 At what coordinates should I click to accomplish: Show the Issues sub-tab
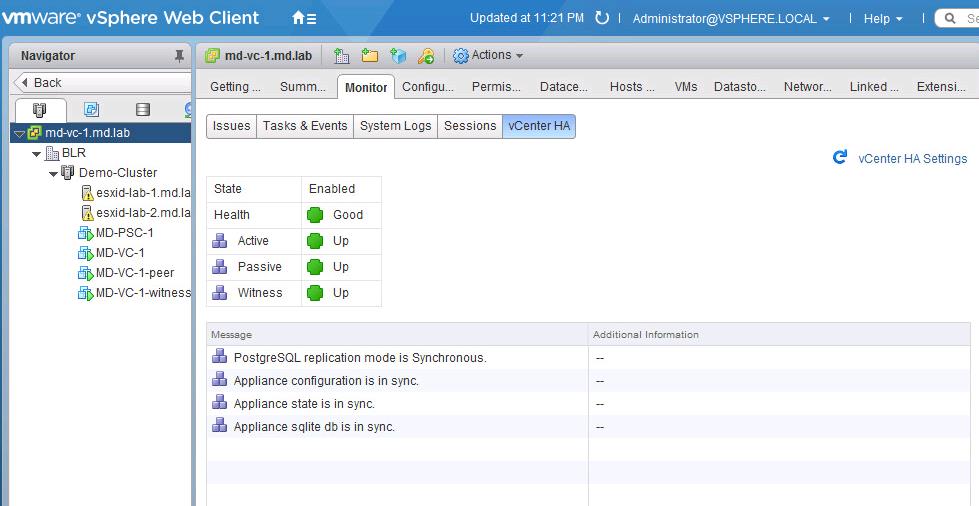pyautogui.click(x=232, y=126)
